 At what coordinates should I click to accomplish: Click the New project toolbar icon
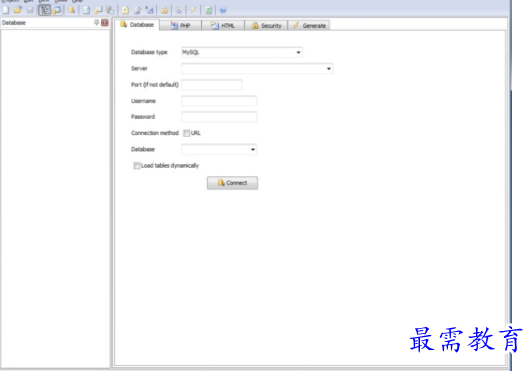click(x=6, y=10)
